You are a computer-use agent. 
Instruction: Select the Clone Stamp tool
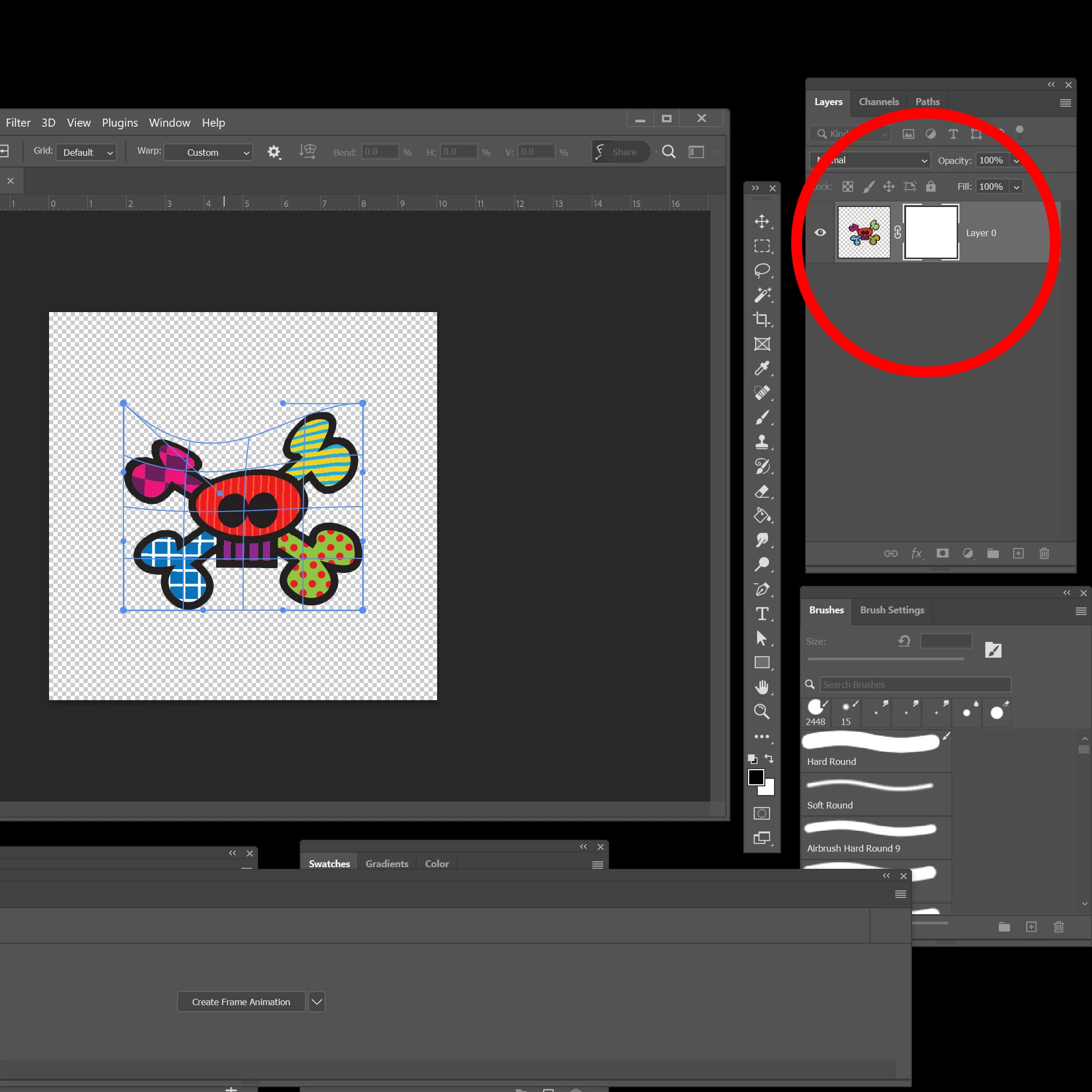pyautogui.click(x=762, y=442)
